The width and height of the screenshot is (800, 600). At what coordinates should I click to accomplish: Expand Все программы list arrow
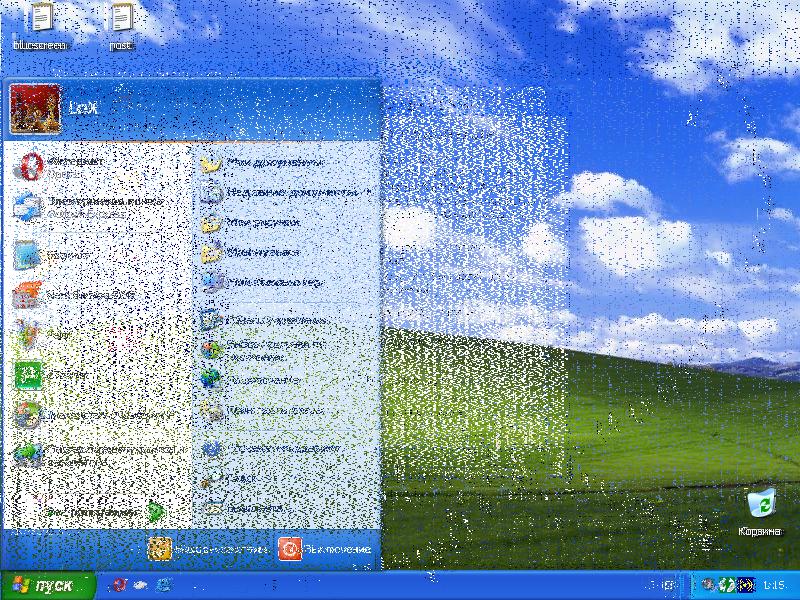(x=155, y=512)
